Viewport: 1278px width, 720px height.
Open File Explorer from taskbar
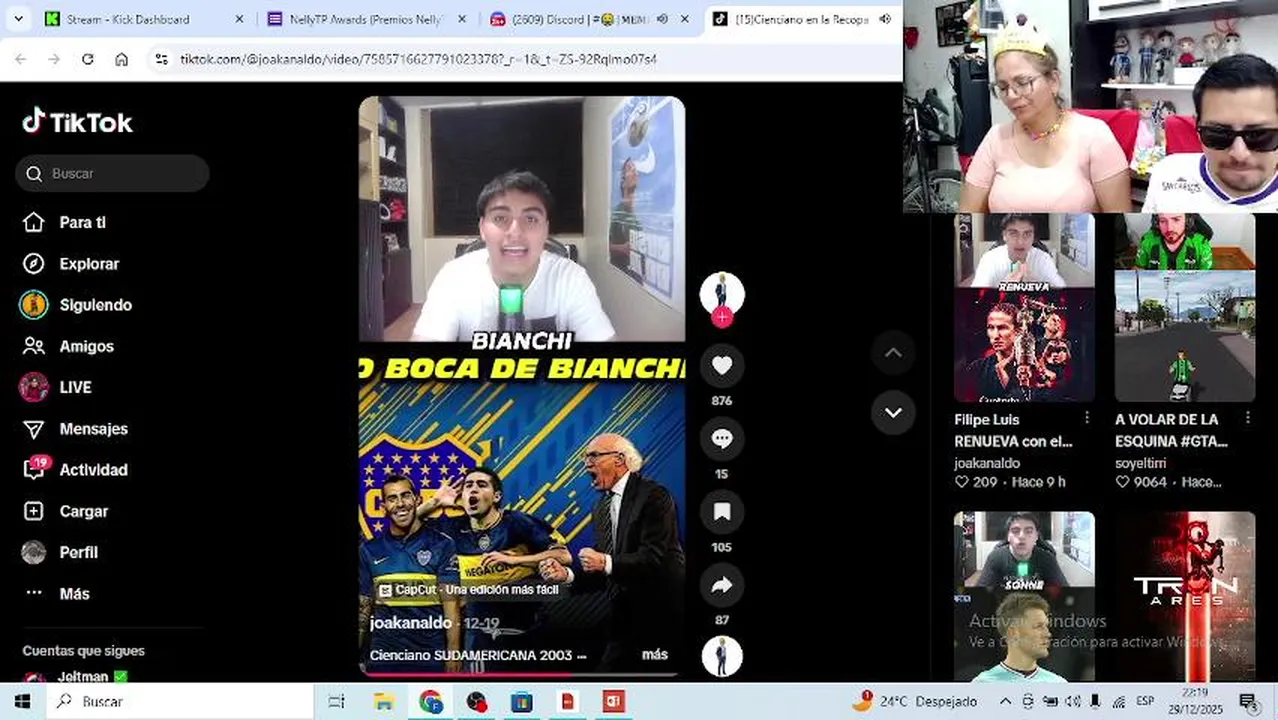pyautogui.click(x=384, y=701)
